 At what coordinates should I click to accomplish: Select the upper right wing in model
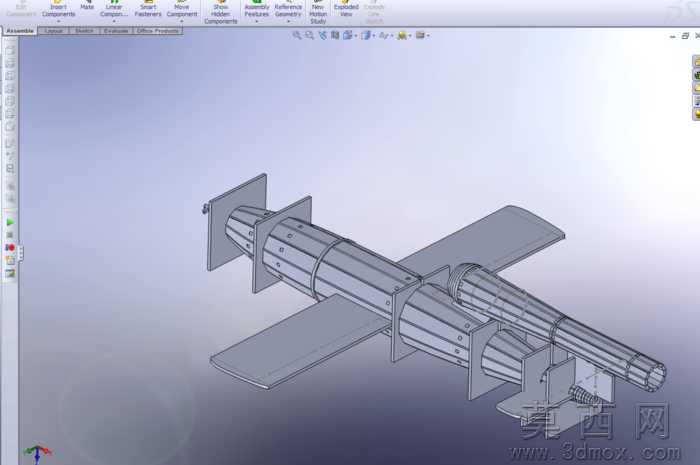coord(491,239)
